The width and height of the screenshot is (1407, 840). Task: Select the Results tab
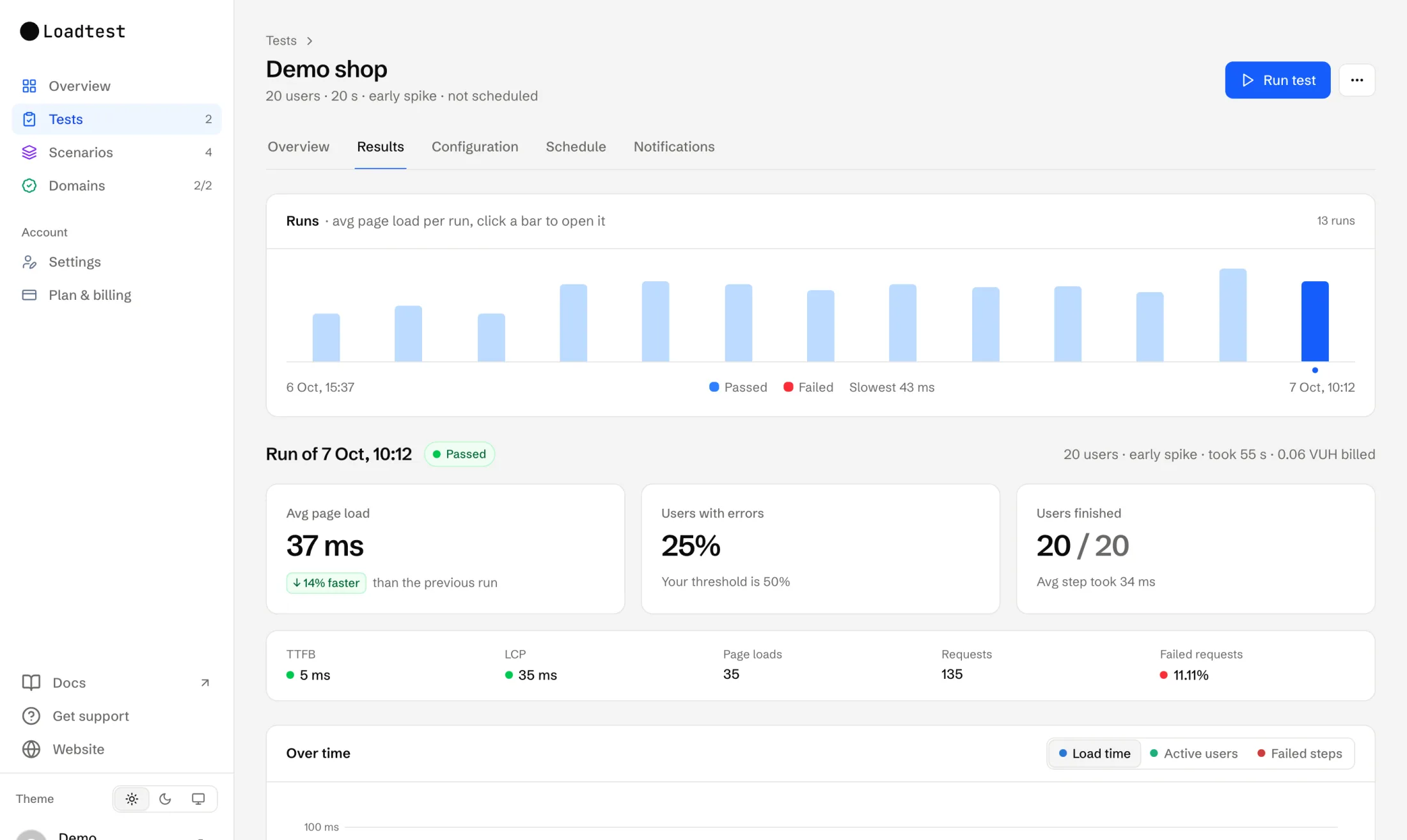(381, 147)
